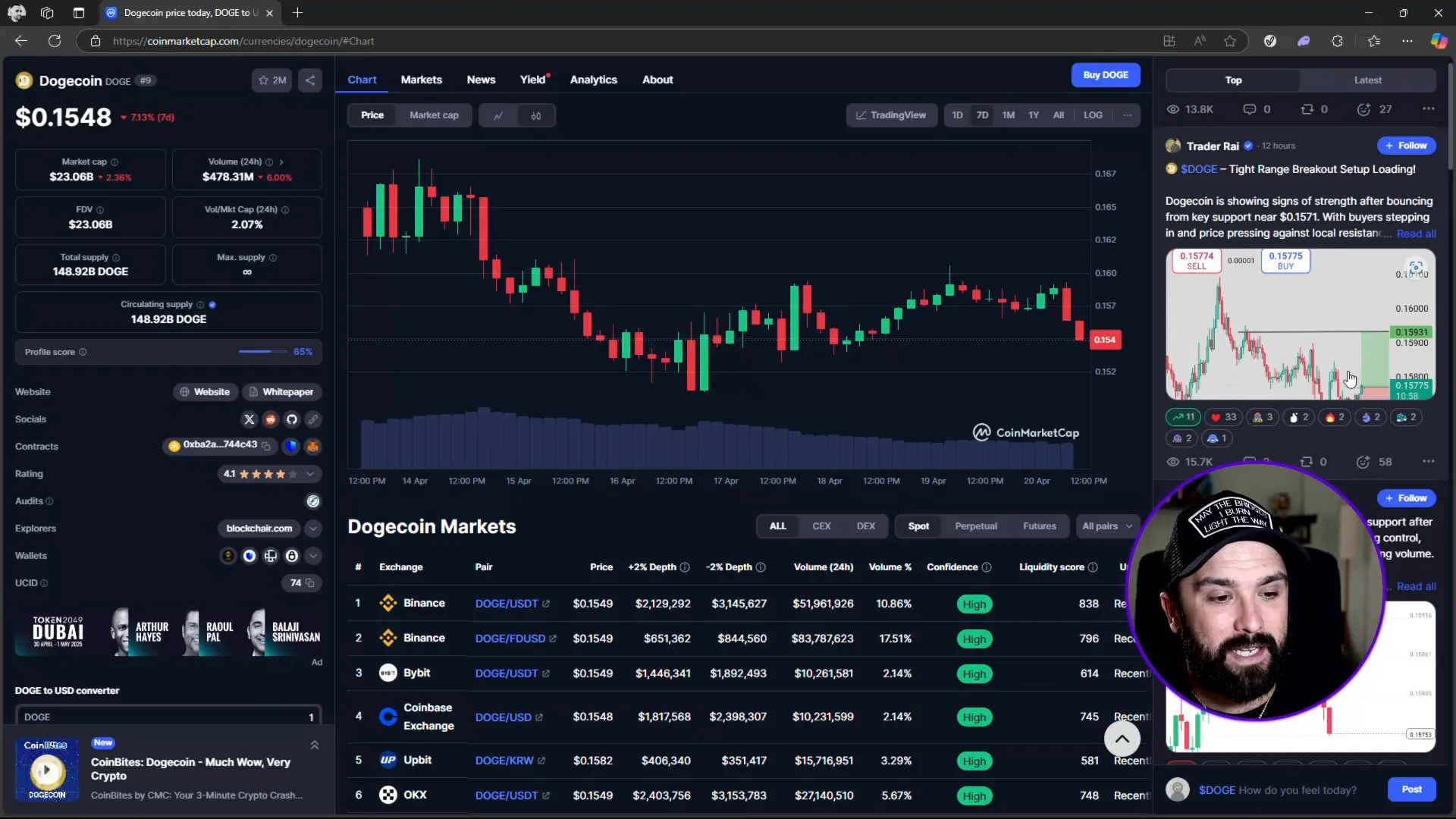This screenshot has height=819, width=1456.
Task: Open the X (Twitter) social link
Action: (249, 419)
